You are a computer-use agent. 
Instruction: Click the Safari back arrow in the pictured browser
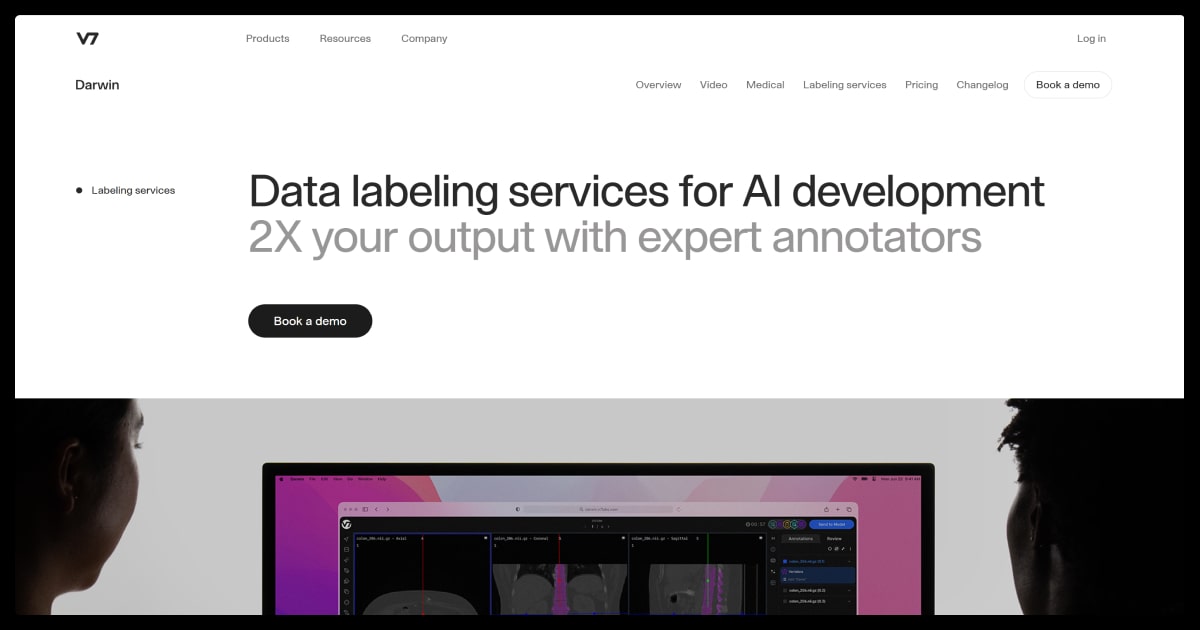376,509
